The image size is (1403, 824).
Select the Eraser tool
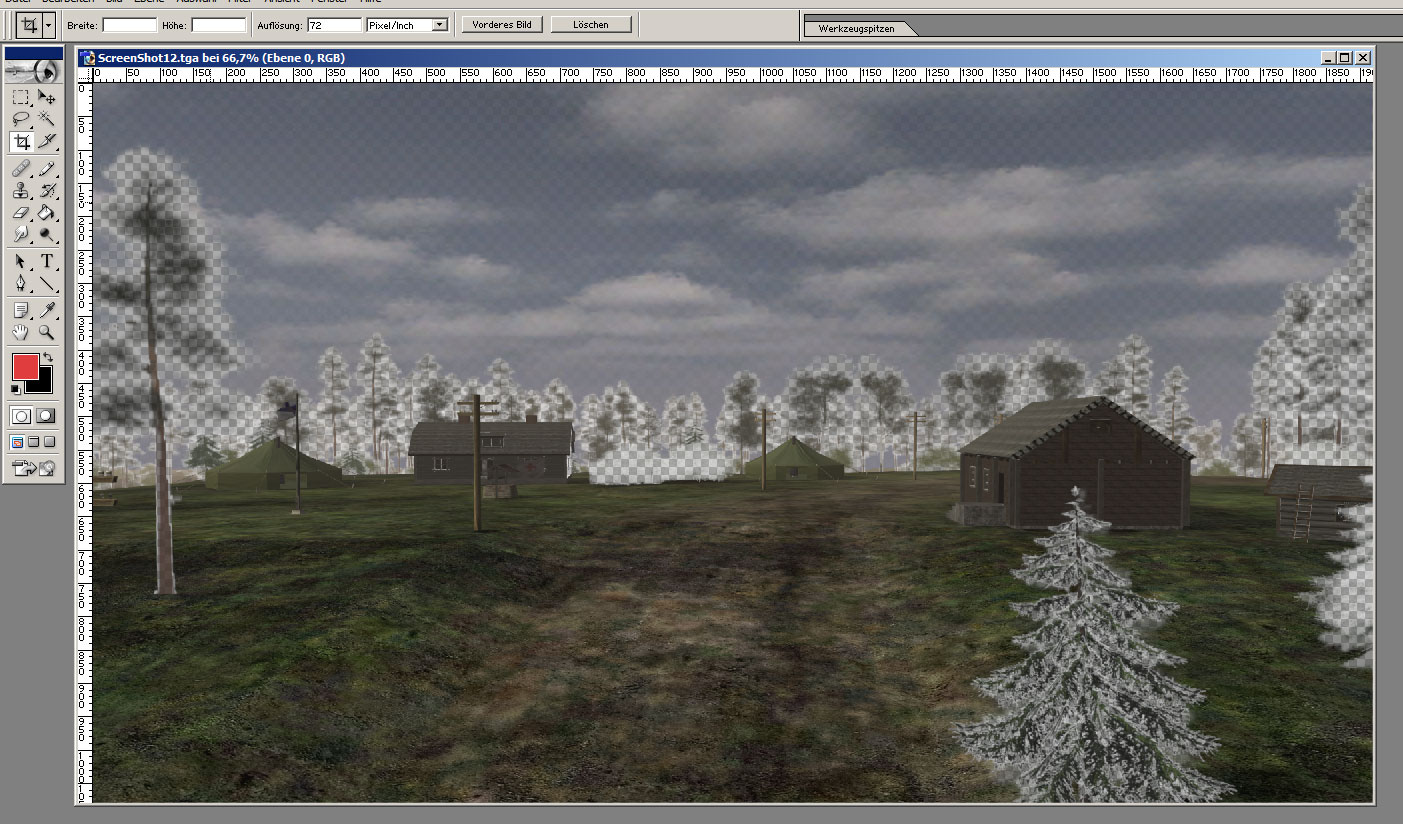pyautogui.click(x=20, y=212)
